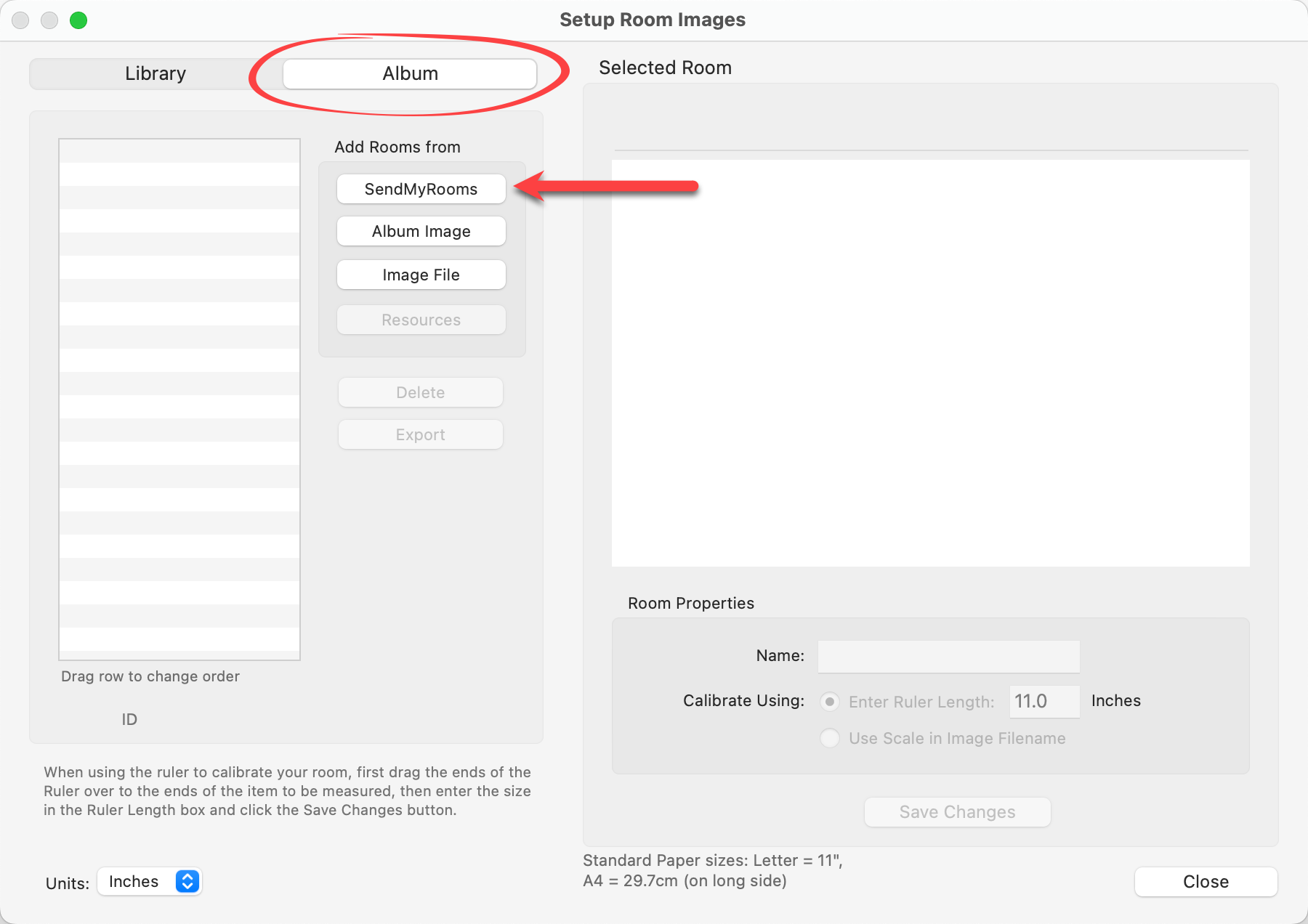Select the Album tab
1308x924 pixels.
coord(410,74)
